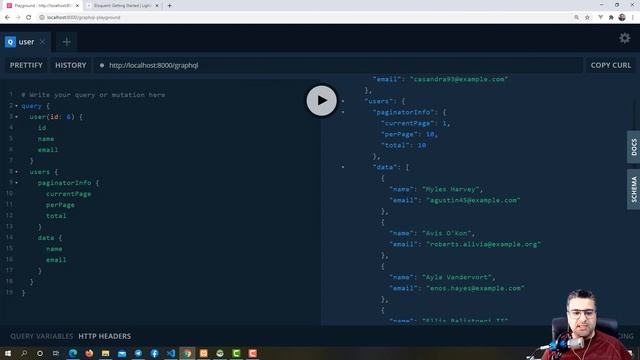Collapse the query block at line 2
The width and height of the screenshot is (640, 360).
click(x=17, y=106)
